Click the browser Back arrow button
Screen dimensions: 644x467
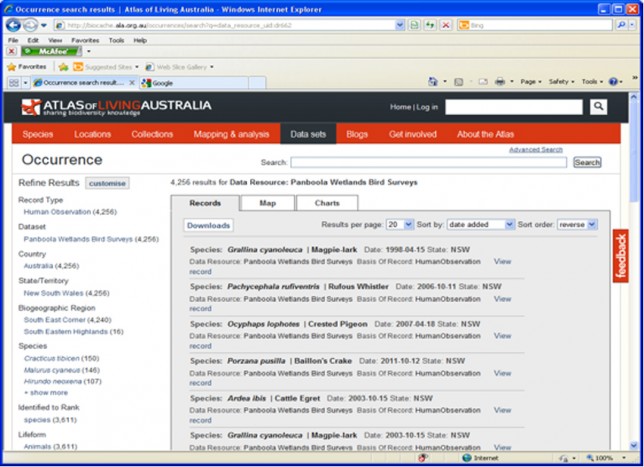click(13, 25)
